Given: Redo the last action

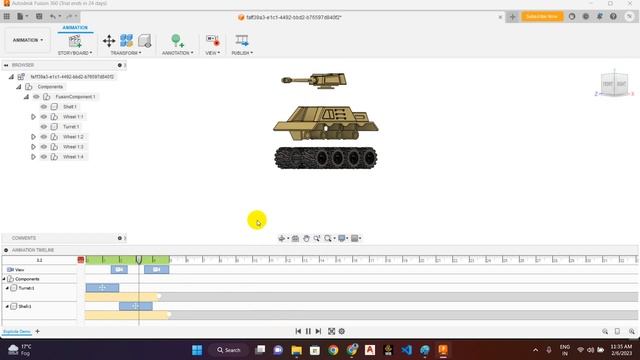Looking at the screenshot, I should (69, 16).
